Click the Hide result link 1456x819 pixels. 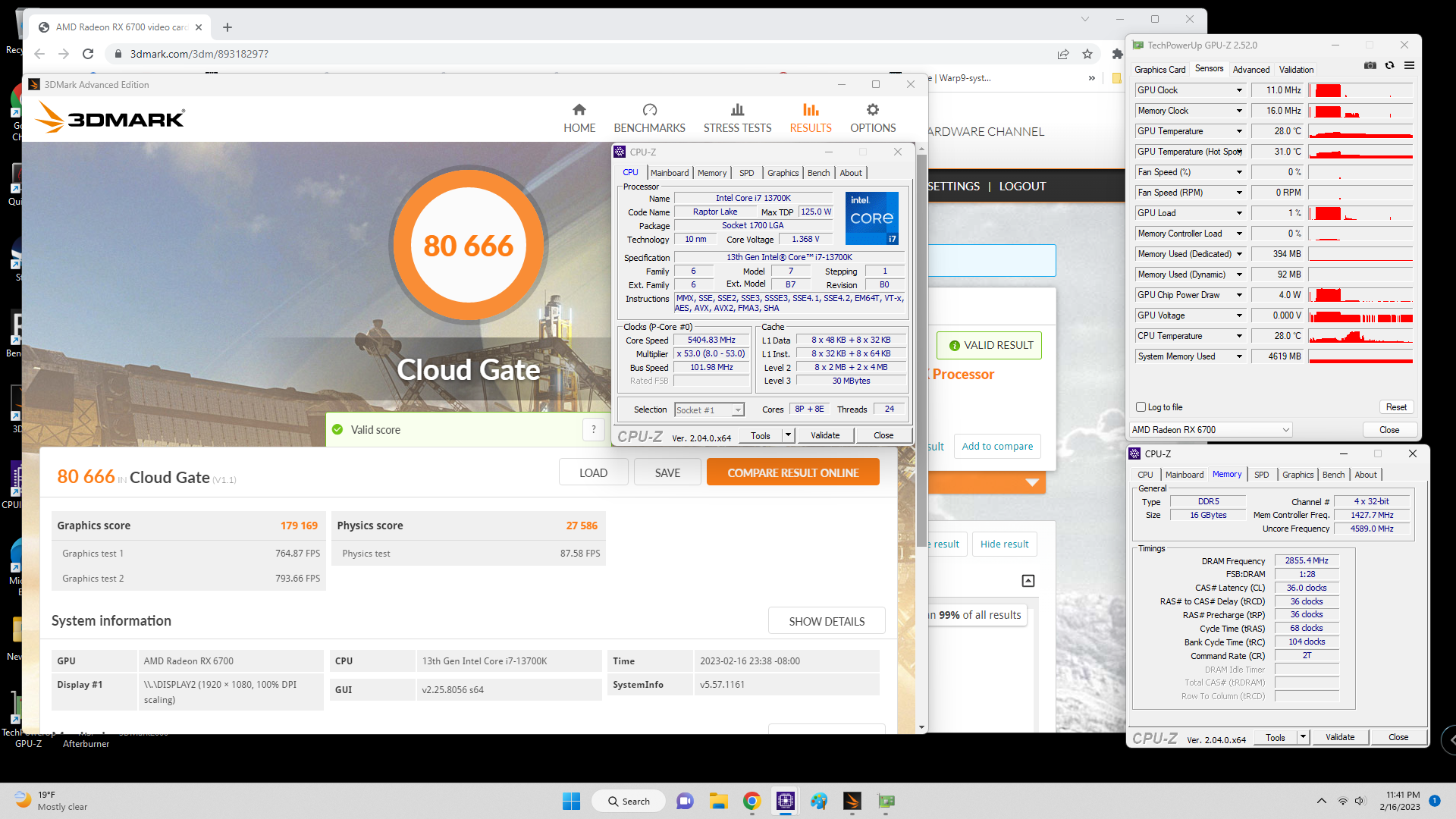(x=1004, y=544)
